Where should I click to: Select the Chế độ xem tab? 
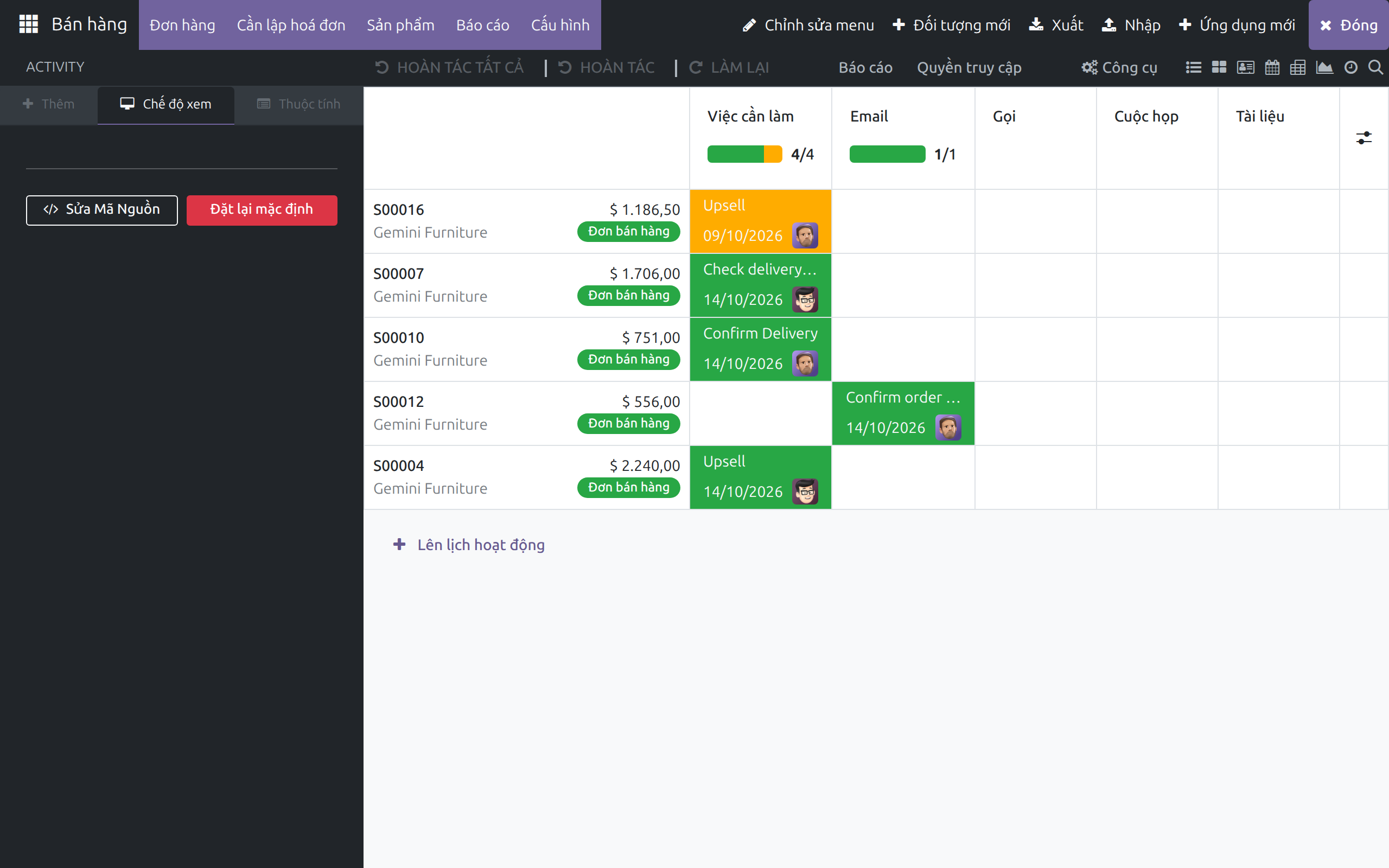tap(166, 104)
